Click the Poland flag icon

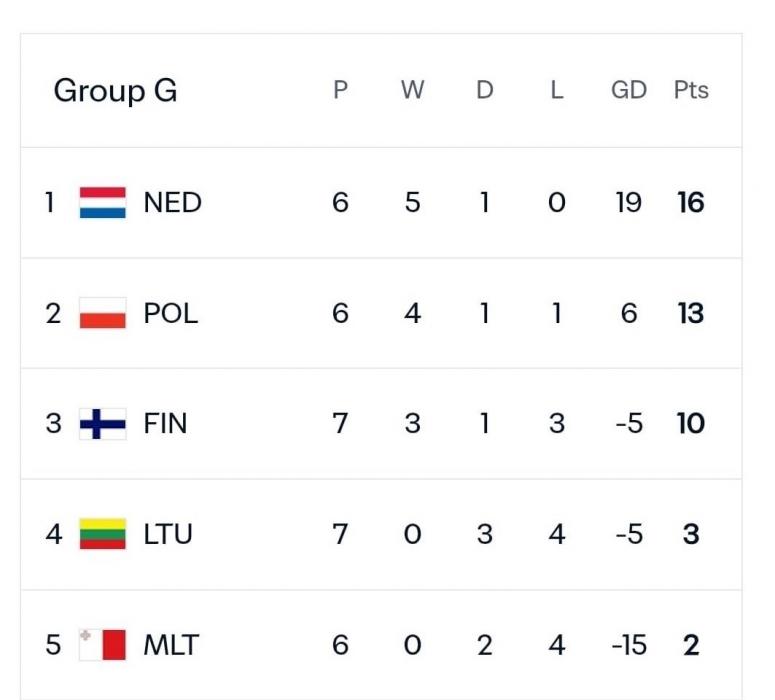pyautogui.click(x=103, y=314)
